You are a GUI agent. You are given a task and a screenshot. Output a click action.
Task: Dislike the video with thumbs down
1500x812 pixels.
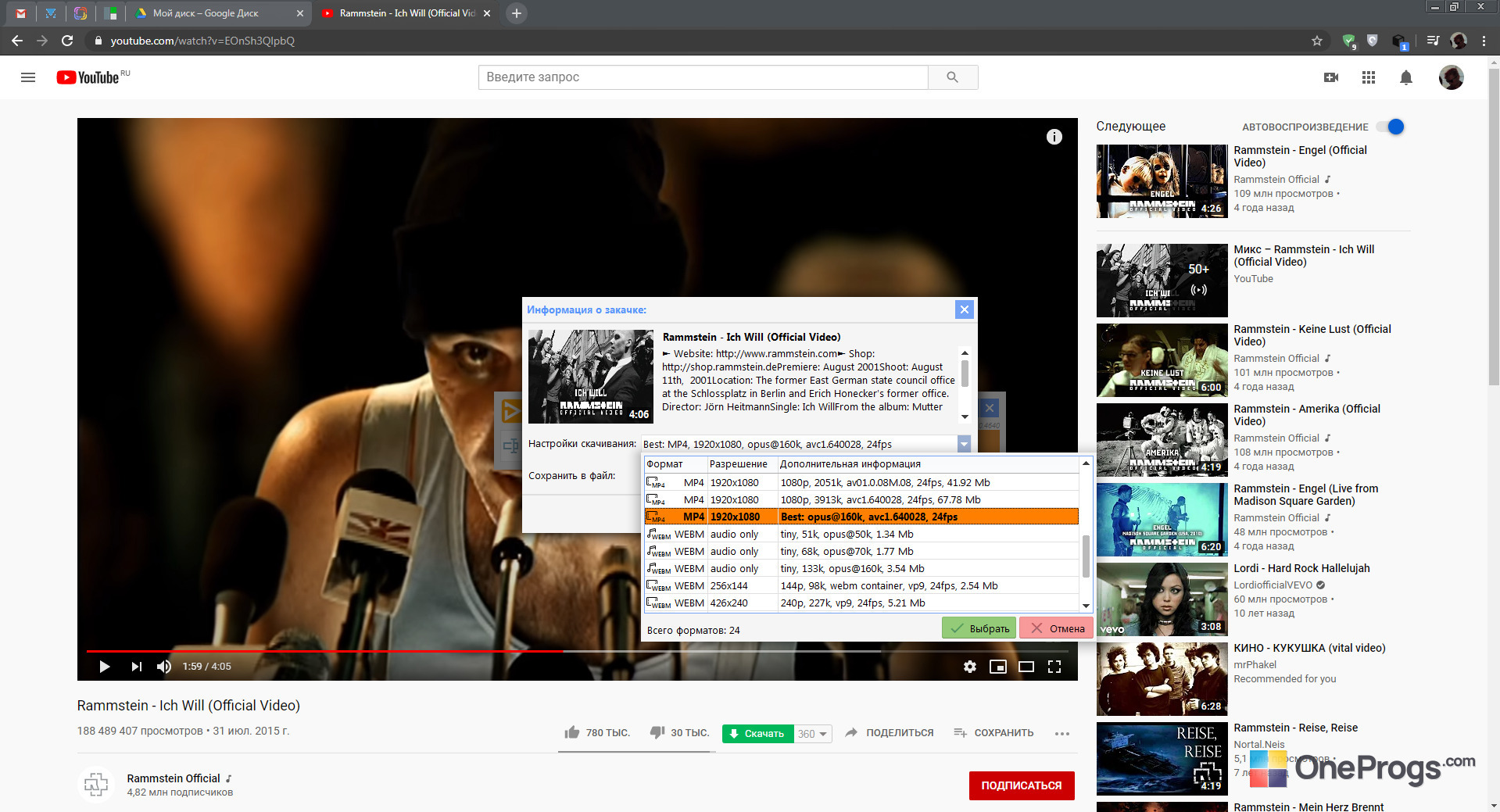point(679,733)
